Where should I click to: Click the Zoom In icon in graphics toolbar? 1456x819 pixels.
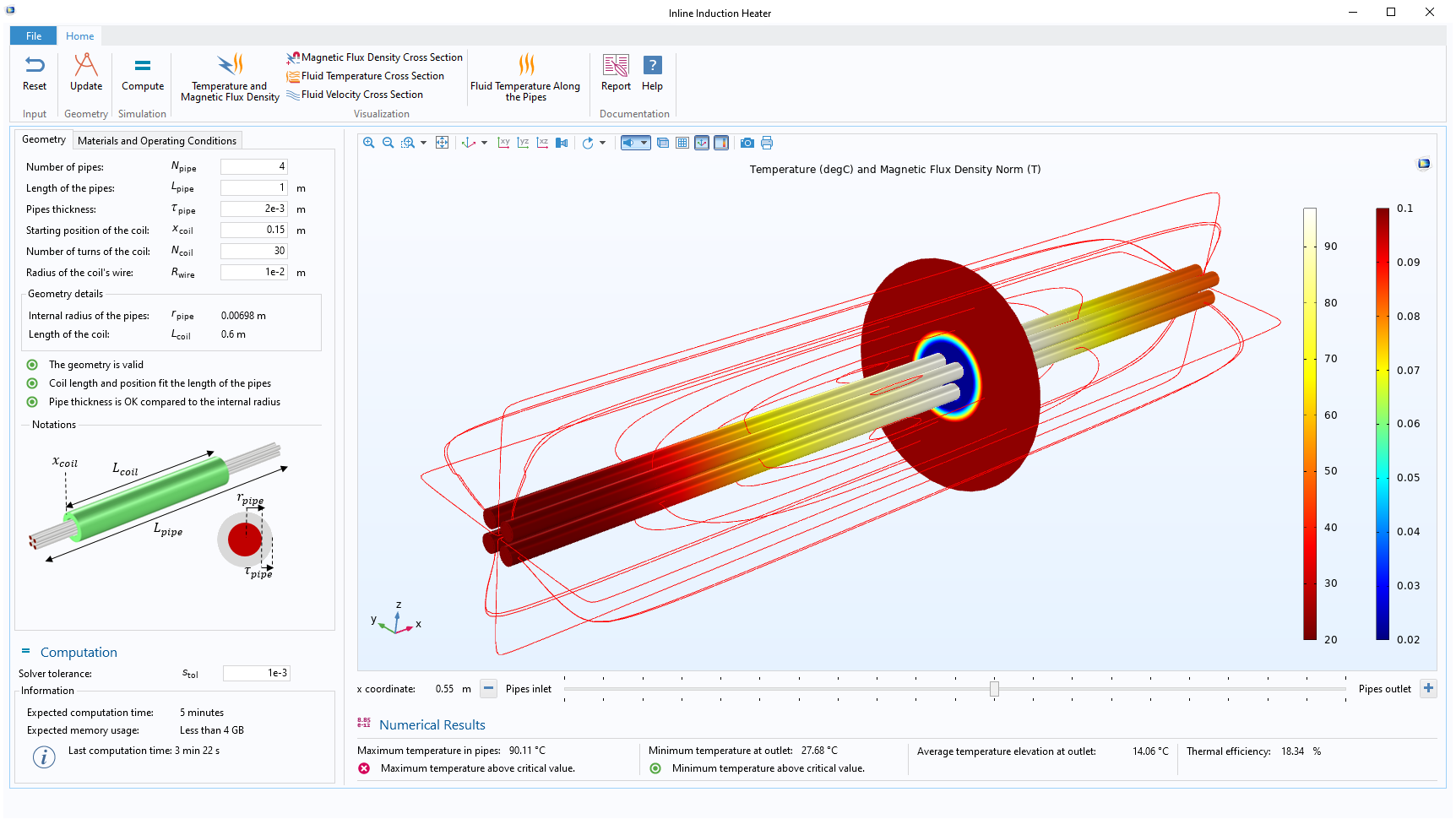(x=368, y=143)
